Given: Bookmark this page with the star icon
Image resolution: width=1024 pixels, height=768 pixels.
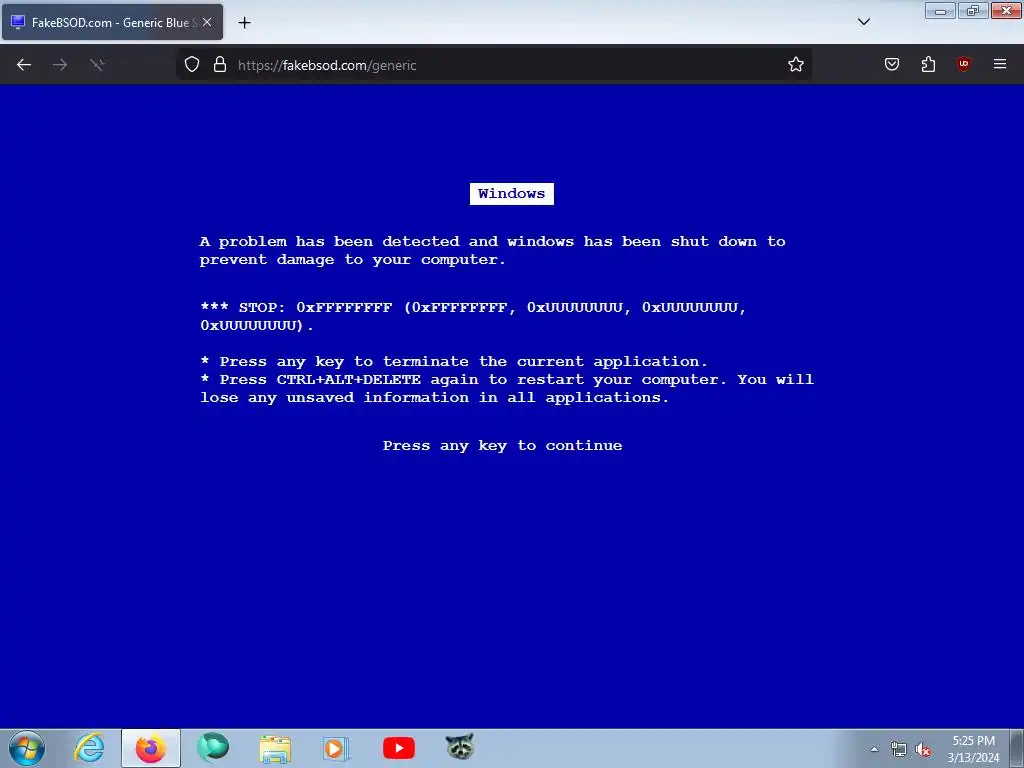Looking at the screenshot, I should click(795, 65).
